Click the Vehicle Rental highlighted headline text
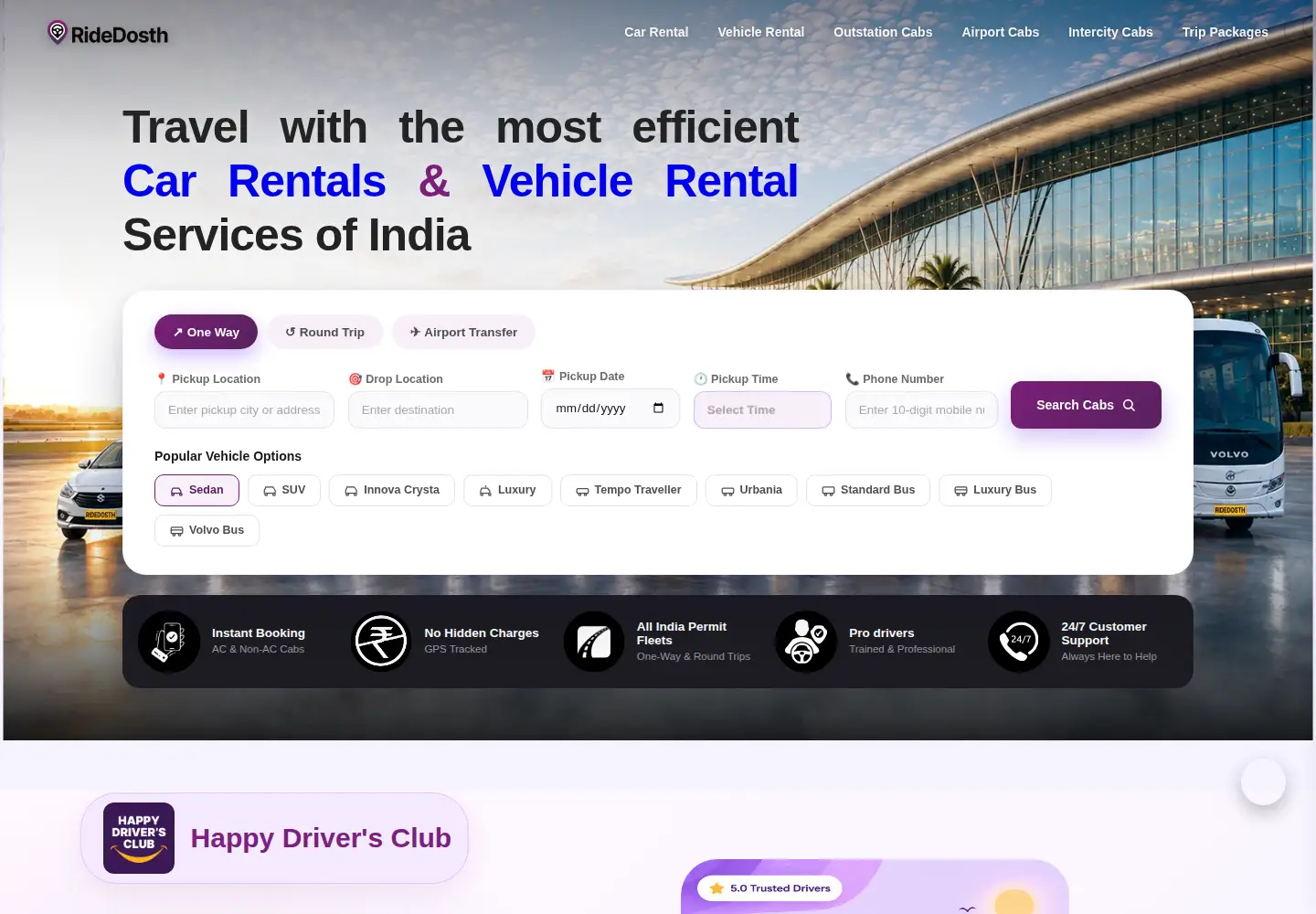 point(640,181)
